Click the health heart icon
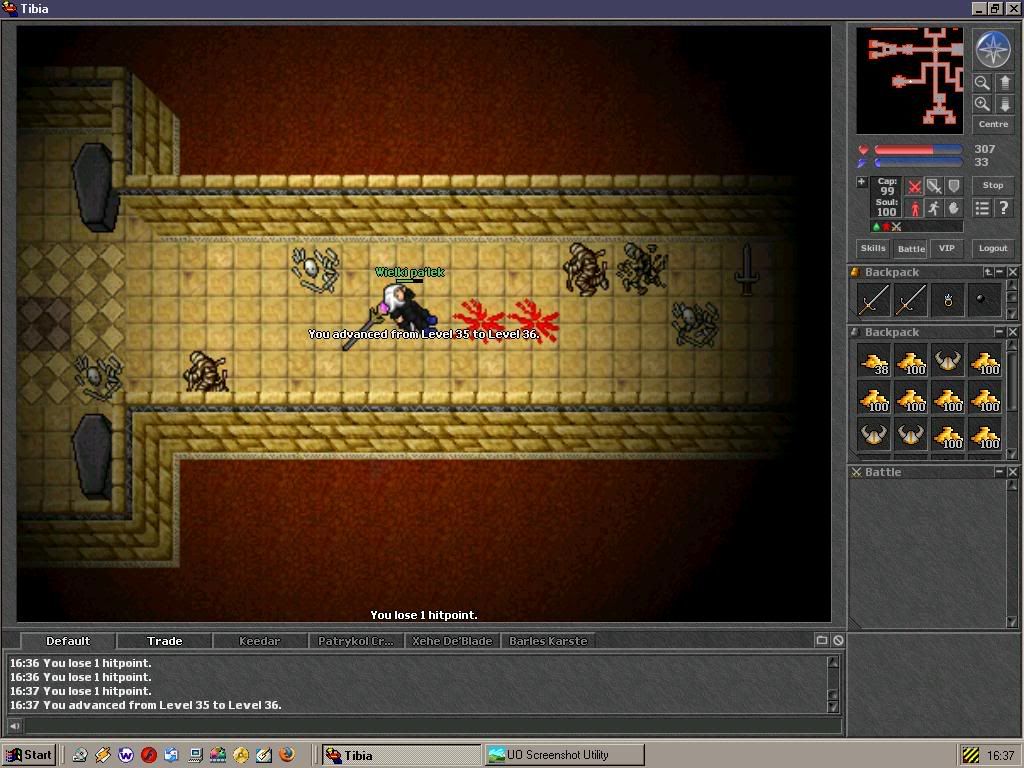This screenshot has width=1024, height=768. 863,150
